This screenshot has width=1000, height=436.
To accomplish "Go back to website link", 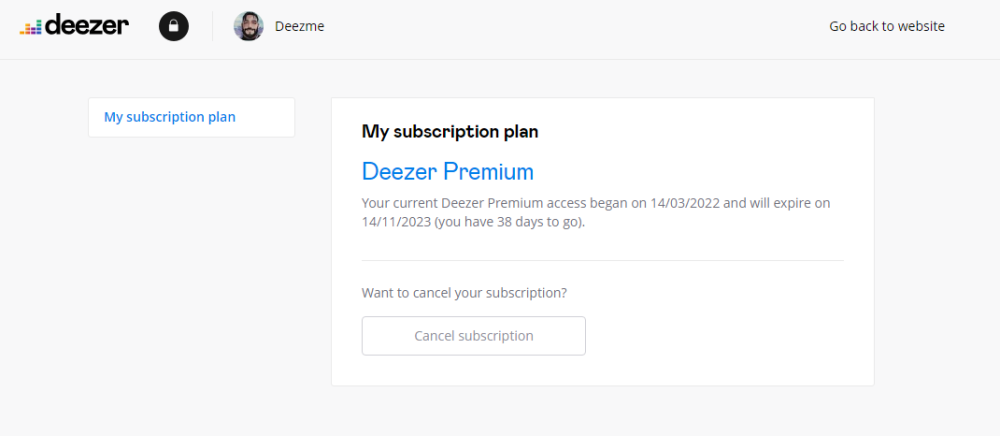I will [886, 27].
